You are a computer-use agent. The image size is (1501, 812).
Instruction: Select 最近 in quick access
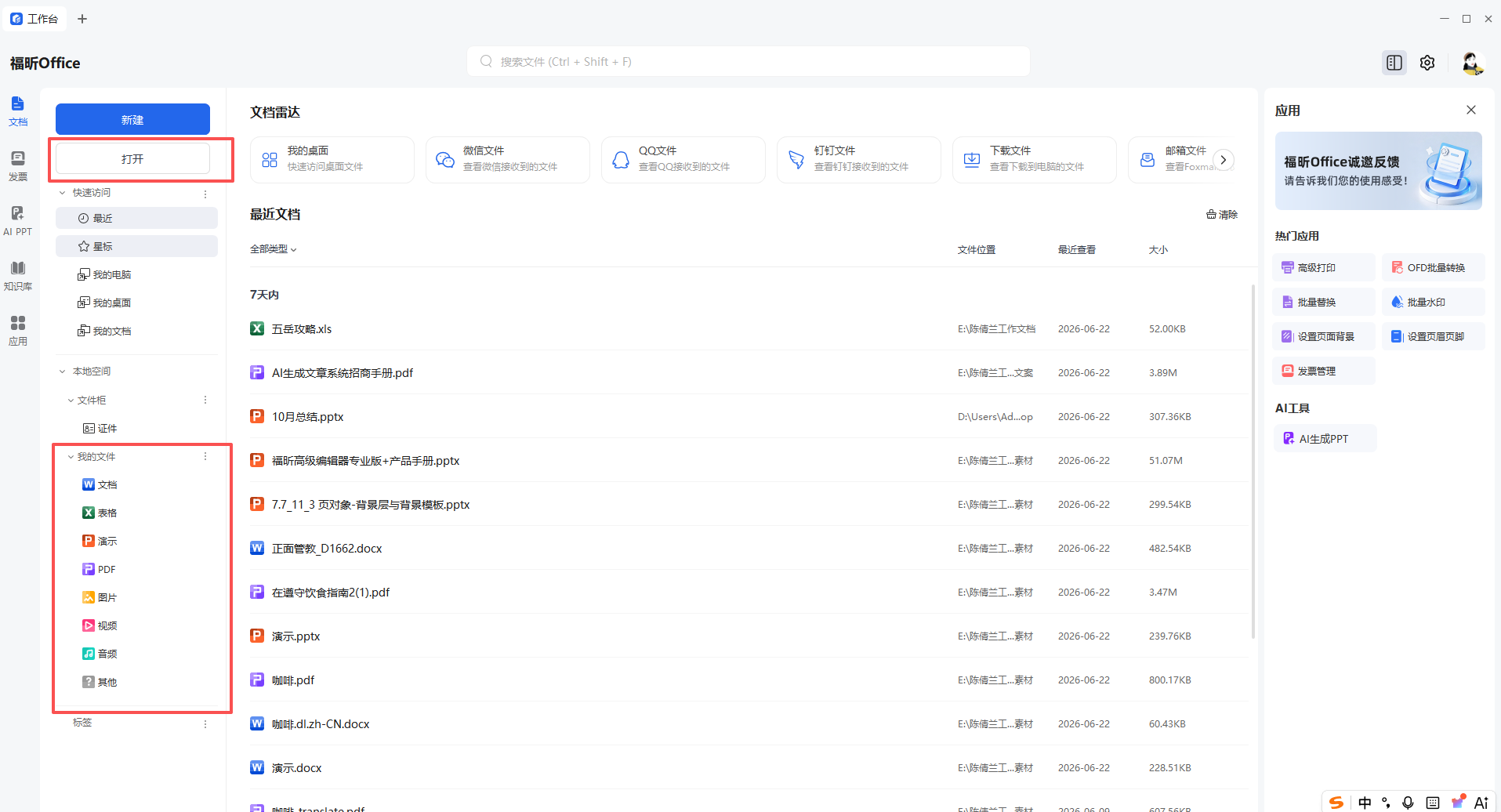(x=136, y=218)
